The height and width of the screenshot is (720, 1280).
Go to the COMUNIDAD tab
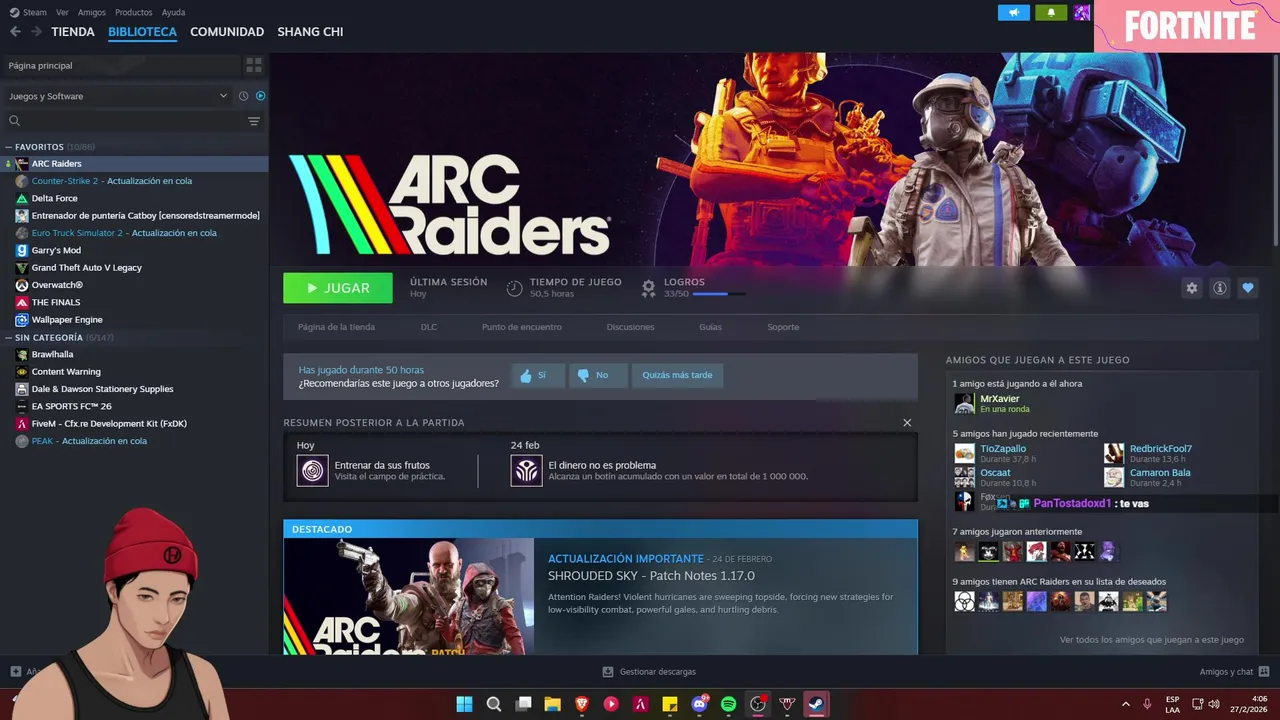(227, 32)
